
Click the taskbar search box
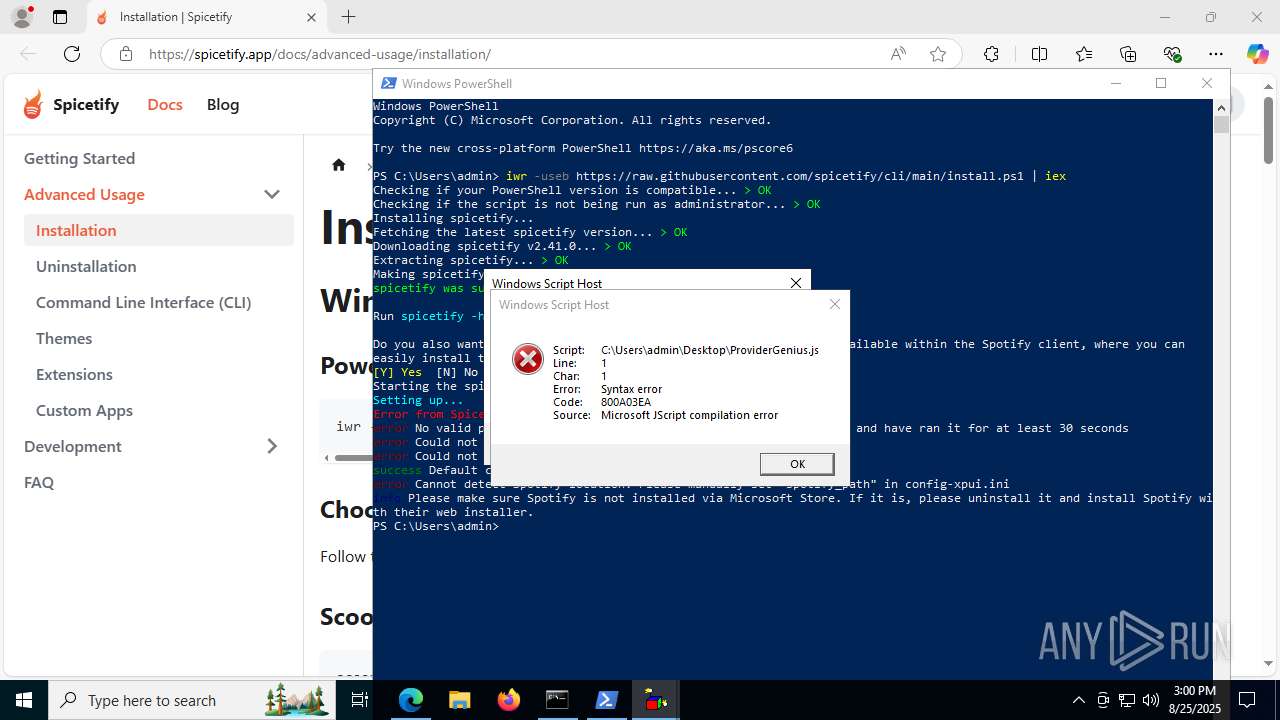[x=192, y=700]
